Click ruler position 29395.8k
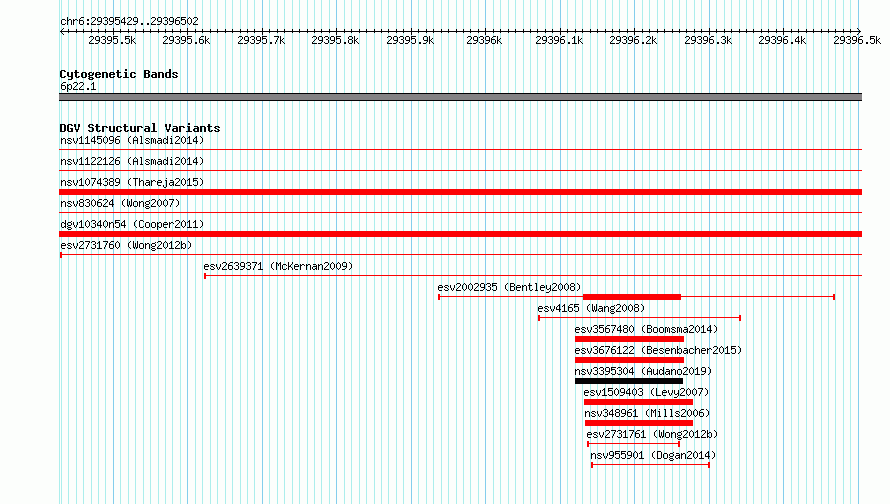Viewport: 890px width, 504px height. coord(335,40)
